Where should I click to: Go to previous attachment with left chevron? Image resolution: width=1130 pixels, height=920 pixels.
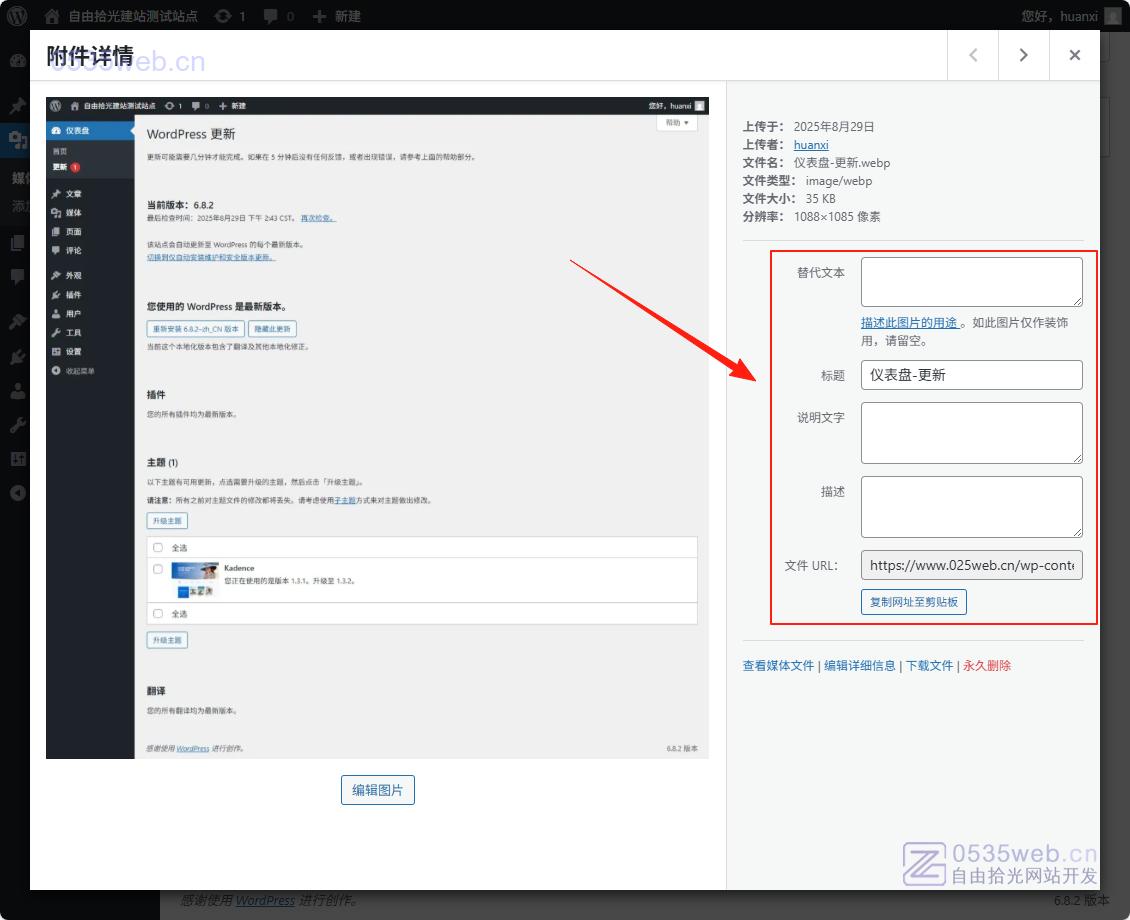(x=973, y=55)
